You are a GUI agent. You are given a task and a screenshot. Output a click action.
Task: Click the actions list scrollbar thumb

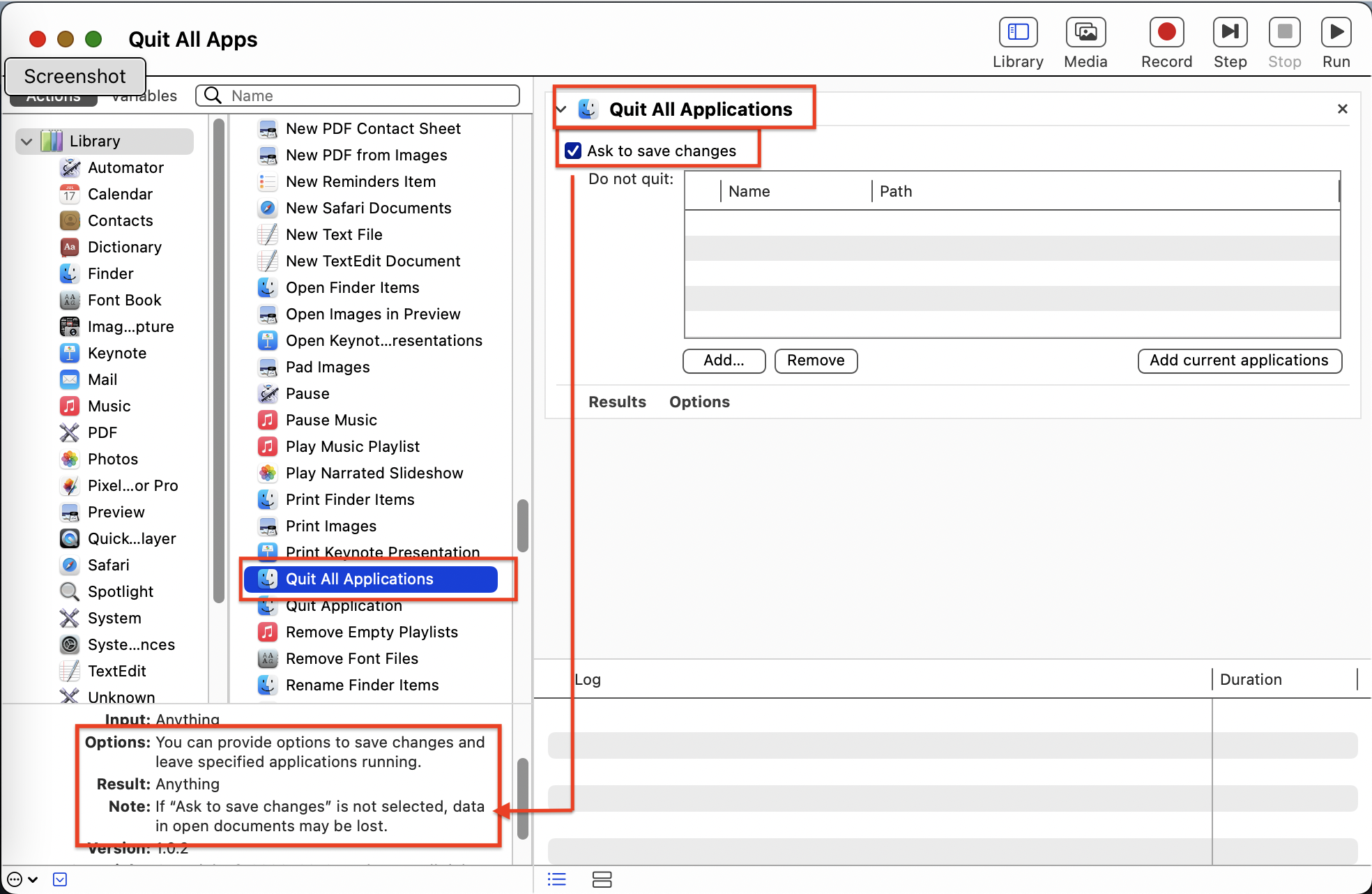coord(522,525)
